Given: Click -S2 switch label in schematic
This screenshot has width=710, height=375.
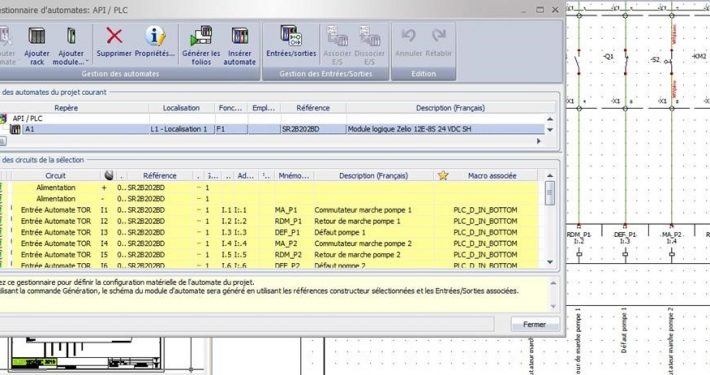Looking at the screenshot, I should 655,59.
